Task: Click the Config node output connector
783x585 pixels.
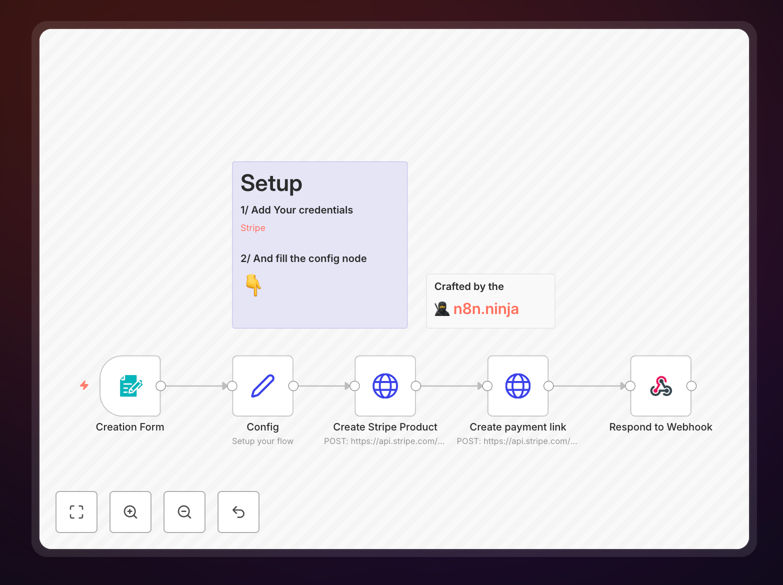Action: tap(294, 386)
